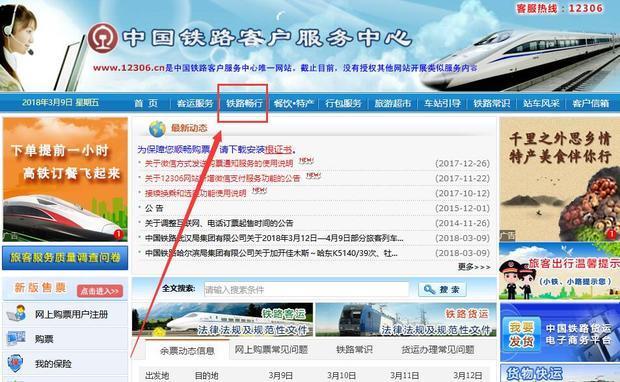Viewport: 620px width, 382px height.
Task: Open 网上购票用户注册 link
Action: [x=72, y=314]
